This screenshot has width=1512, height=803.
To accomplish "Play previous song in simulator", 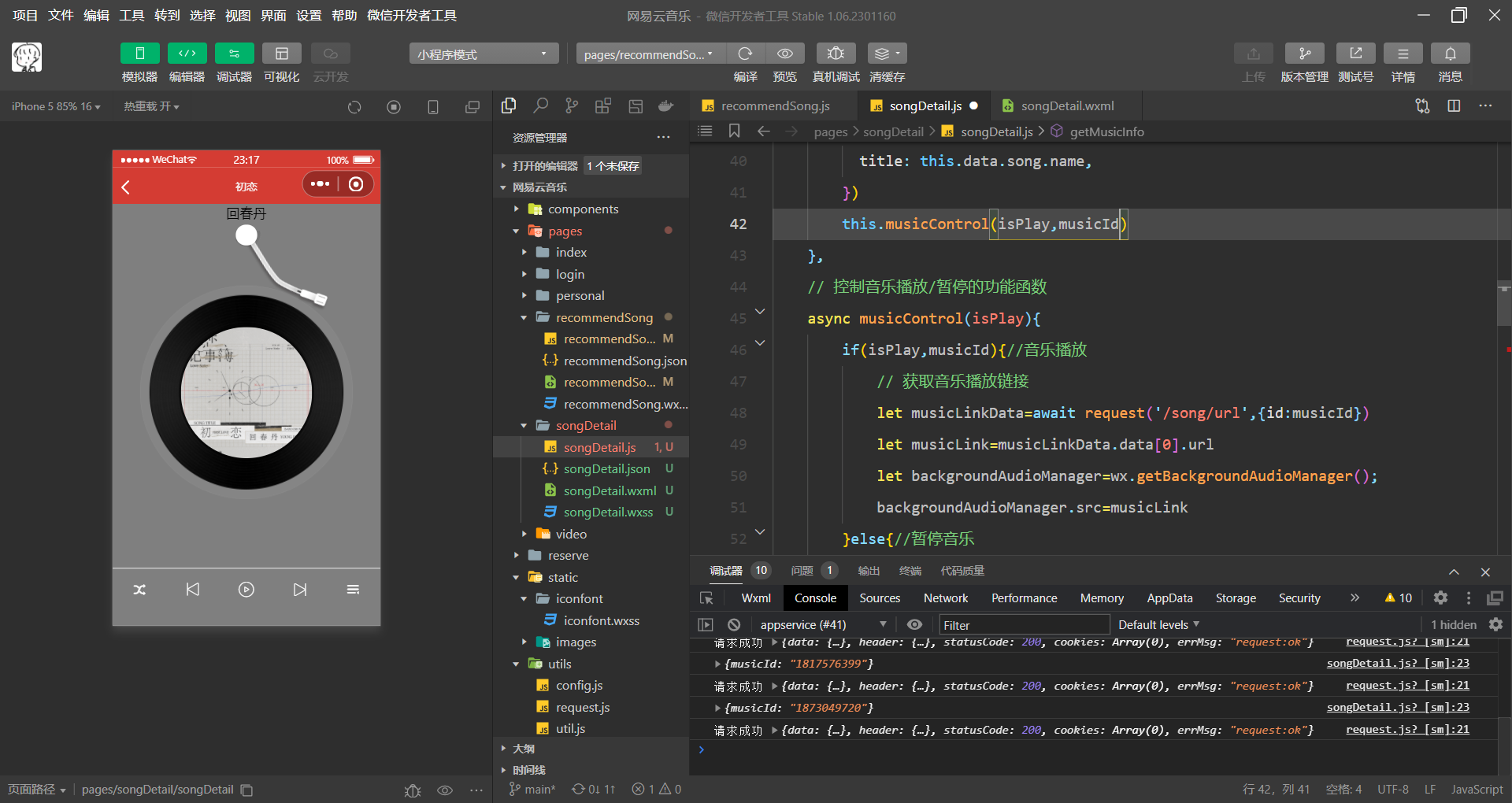I will (193, 590).
